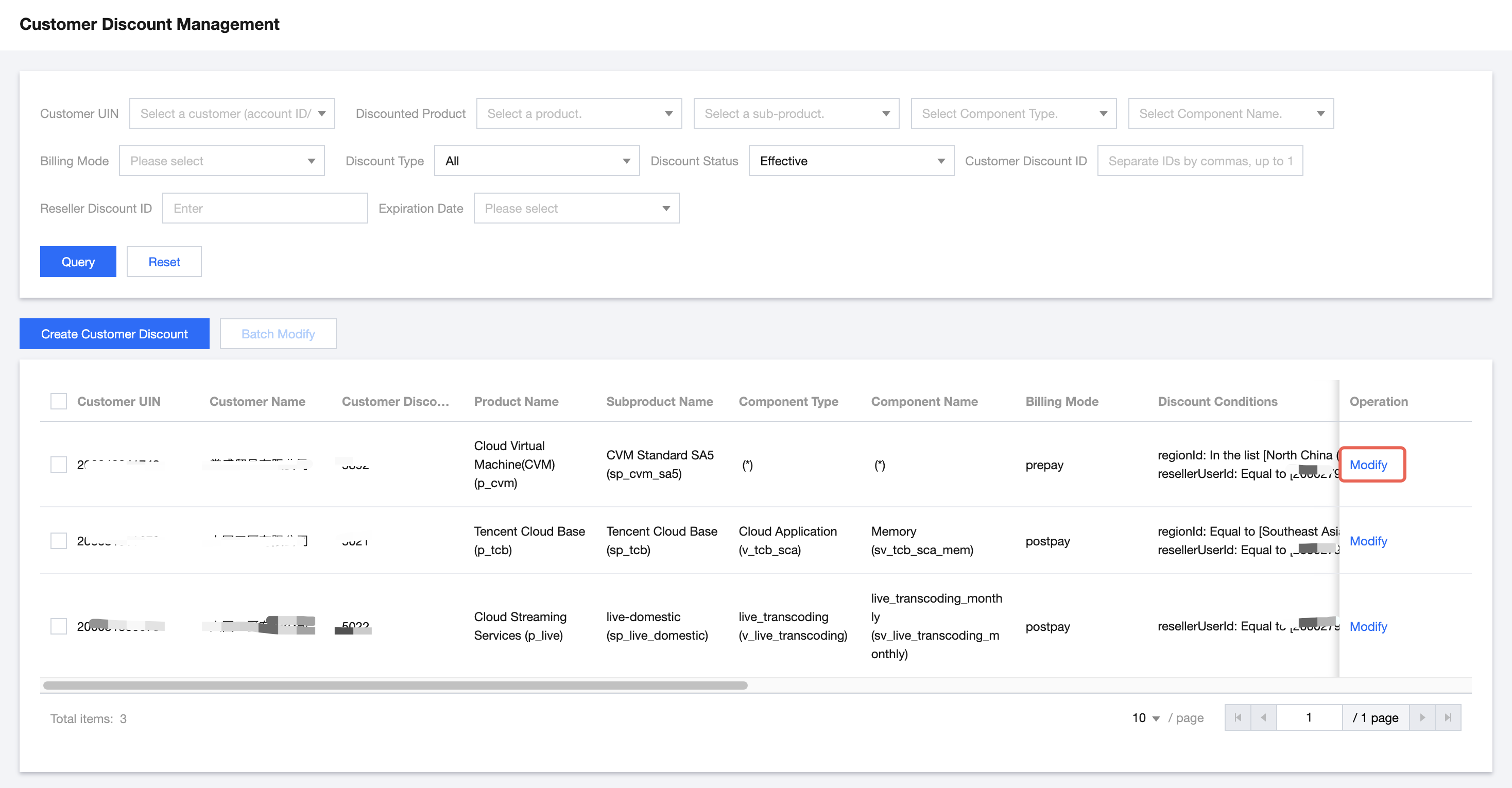This screenshot has height=788, width=1512.
Task: Jump to last page icon
Action: (1448, 717)
